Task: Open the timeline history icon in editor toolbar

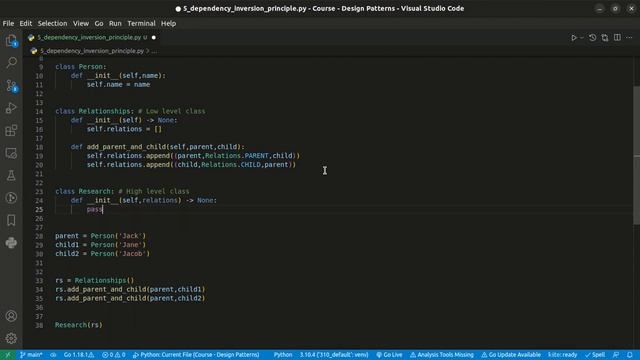Action: coord(592,38)
